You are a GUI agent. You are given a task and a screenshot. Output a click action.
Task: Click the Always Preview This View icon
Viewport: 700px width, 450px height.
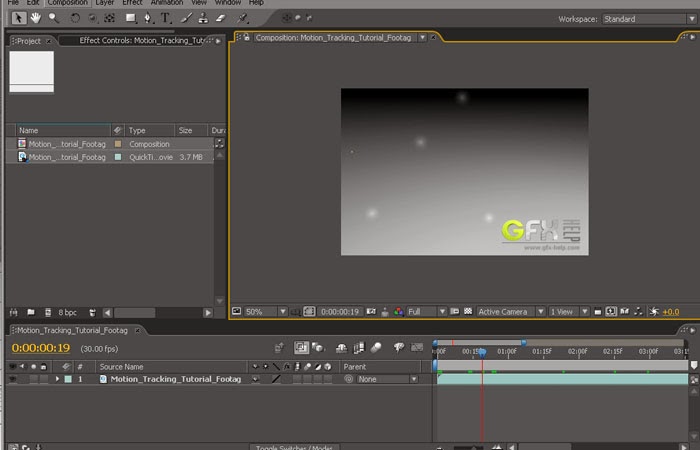237,312
